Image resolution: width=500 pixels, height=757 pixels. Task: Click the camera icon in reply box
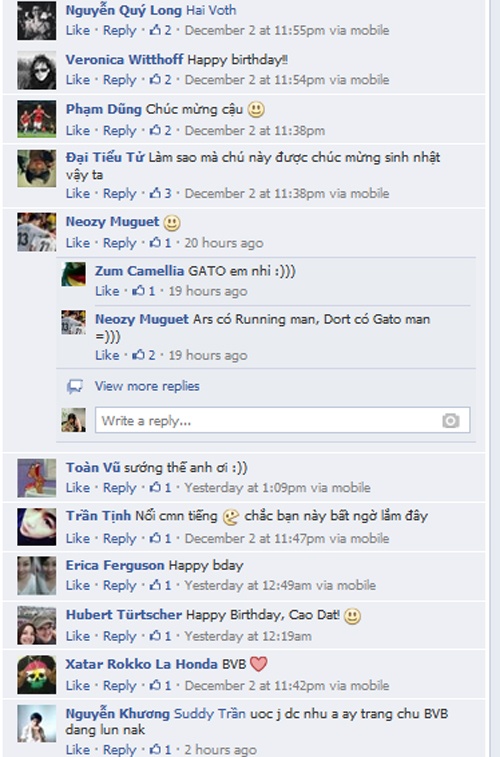(450, 421)
